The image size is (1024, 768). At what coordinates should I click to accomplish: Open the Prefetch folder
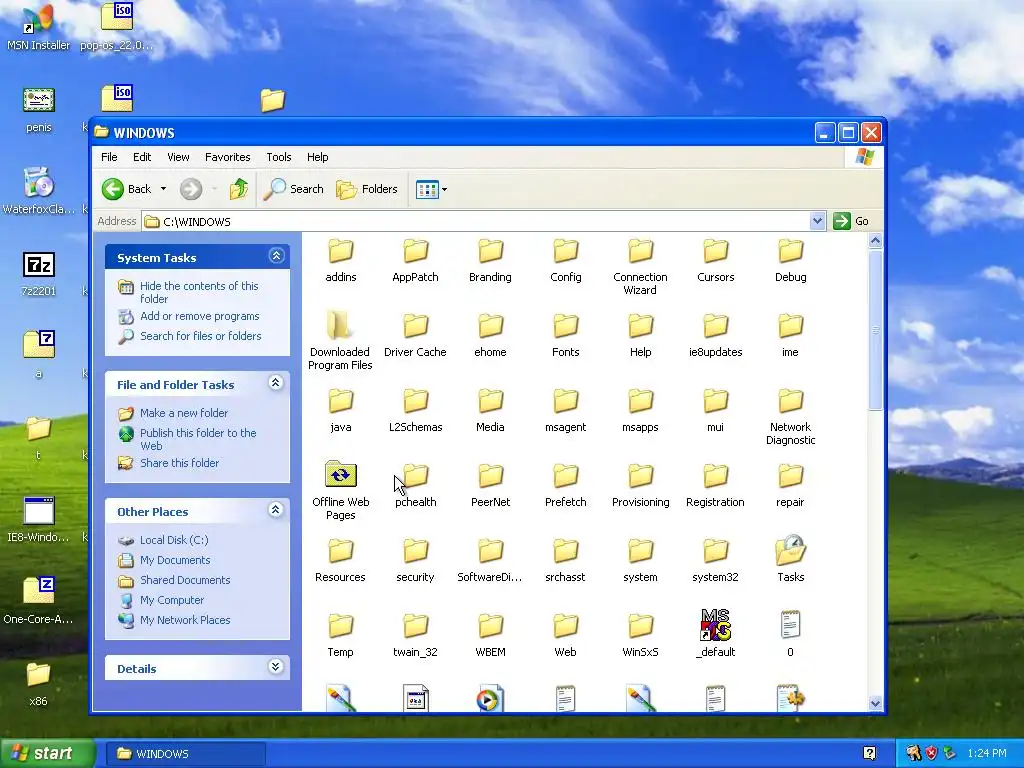[566, 486]
